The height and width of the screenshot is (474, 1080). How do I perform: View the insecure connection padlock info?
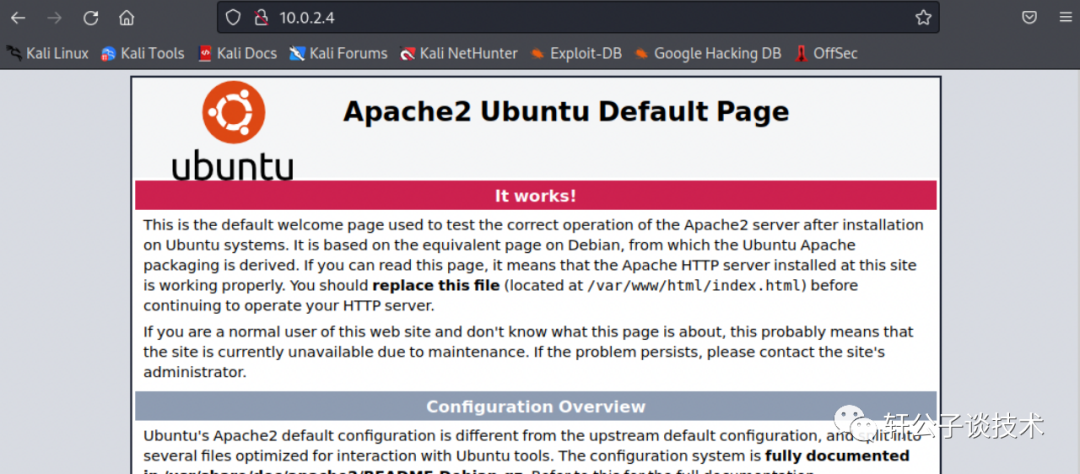pos(260,18)
